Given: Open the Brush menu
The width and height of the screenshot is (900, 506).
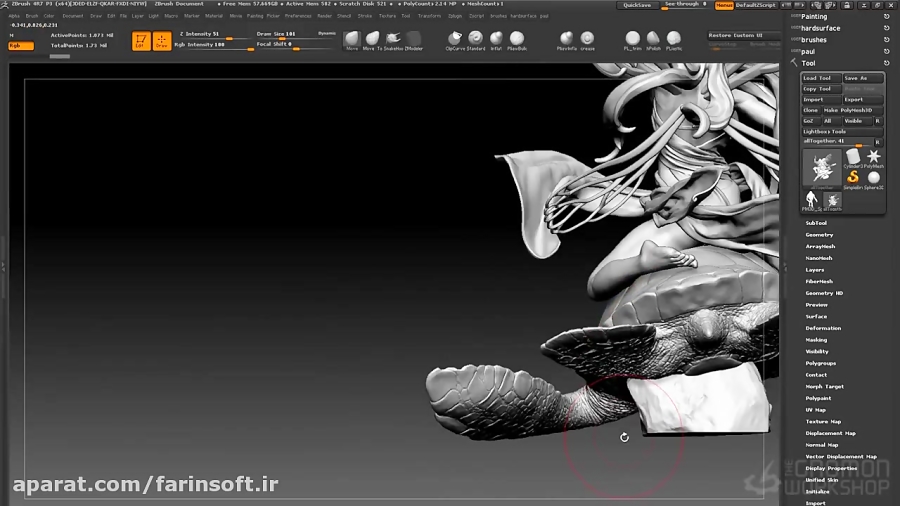Looking at the screenshot, I should (x=32, y=16).
